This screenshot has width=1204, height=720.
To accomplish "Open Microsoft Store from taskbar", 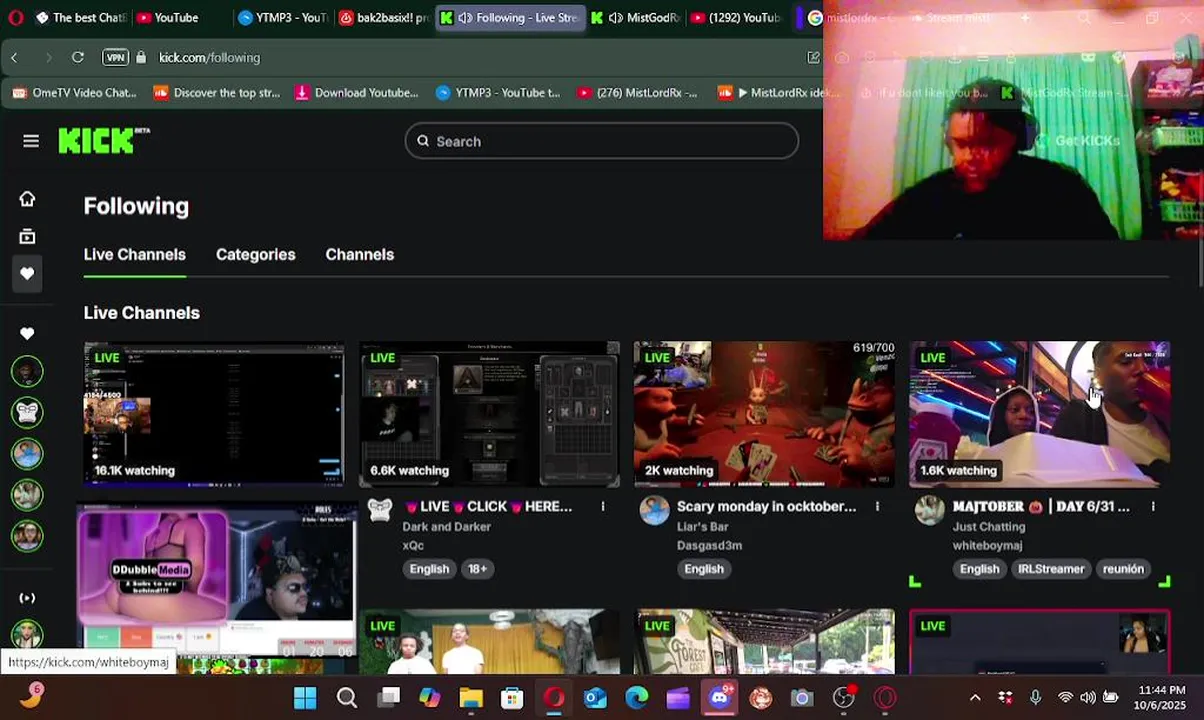I will [x=512, y=698].
